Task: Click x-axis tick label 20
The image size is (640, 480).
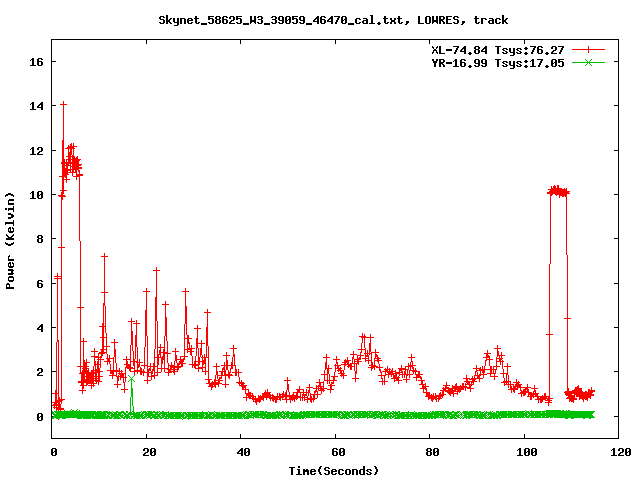Action: (x=149, y=452)
